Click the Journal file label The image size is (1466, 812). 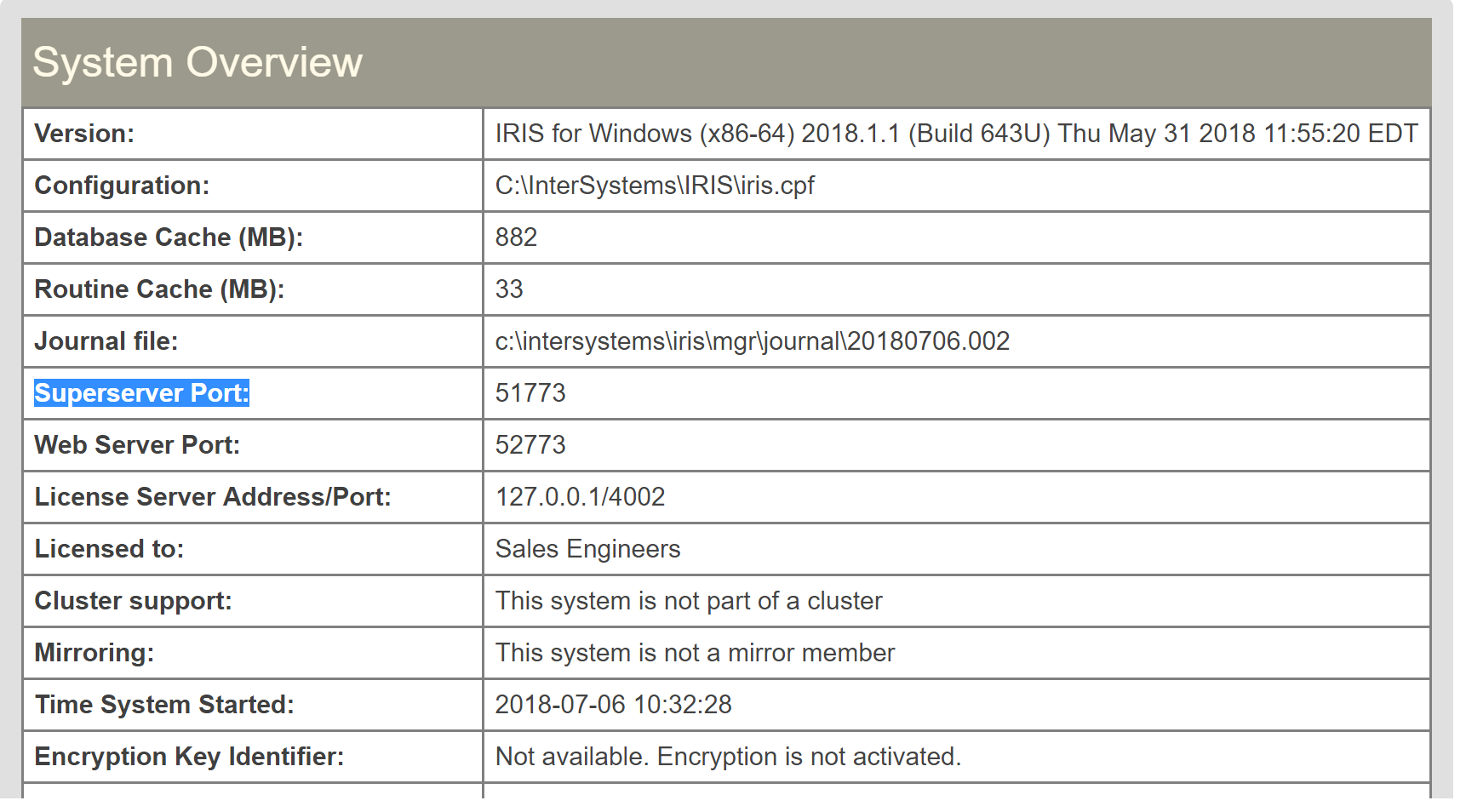pyautogui.click(x=106, y=341)
